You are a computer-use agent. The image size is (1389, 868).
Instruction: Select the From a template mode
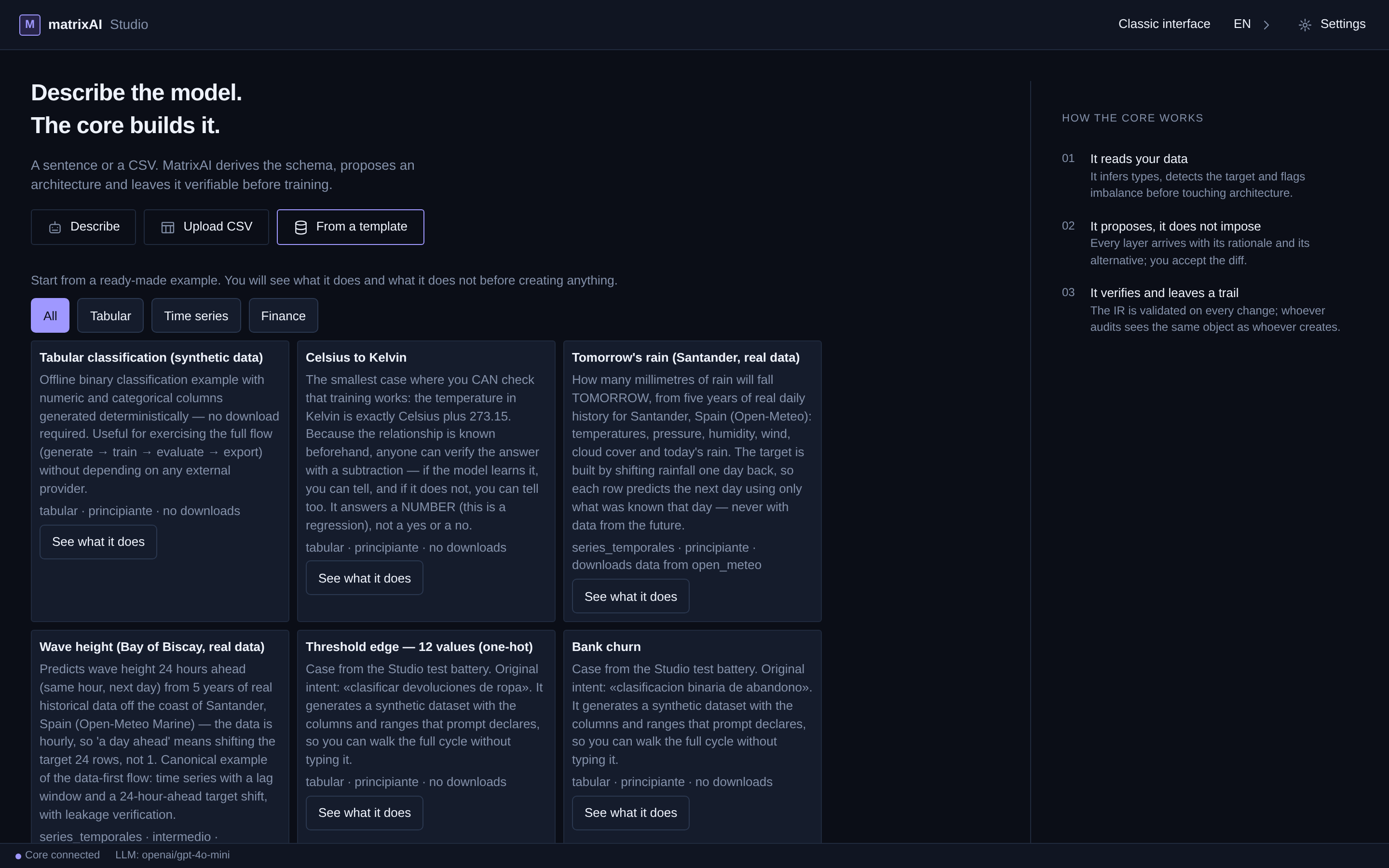pos(351,227)
